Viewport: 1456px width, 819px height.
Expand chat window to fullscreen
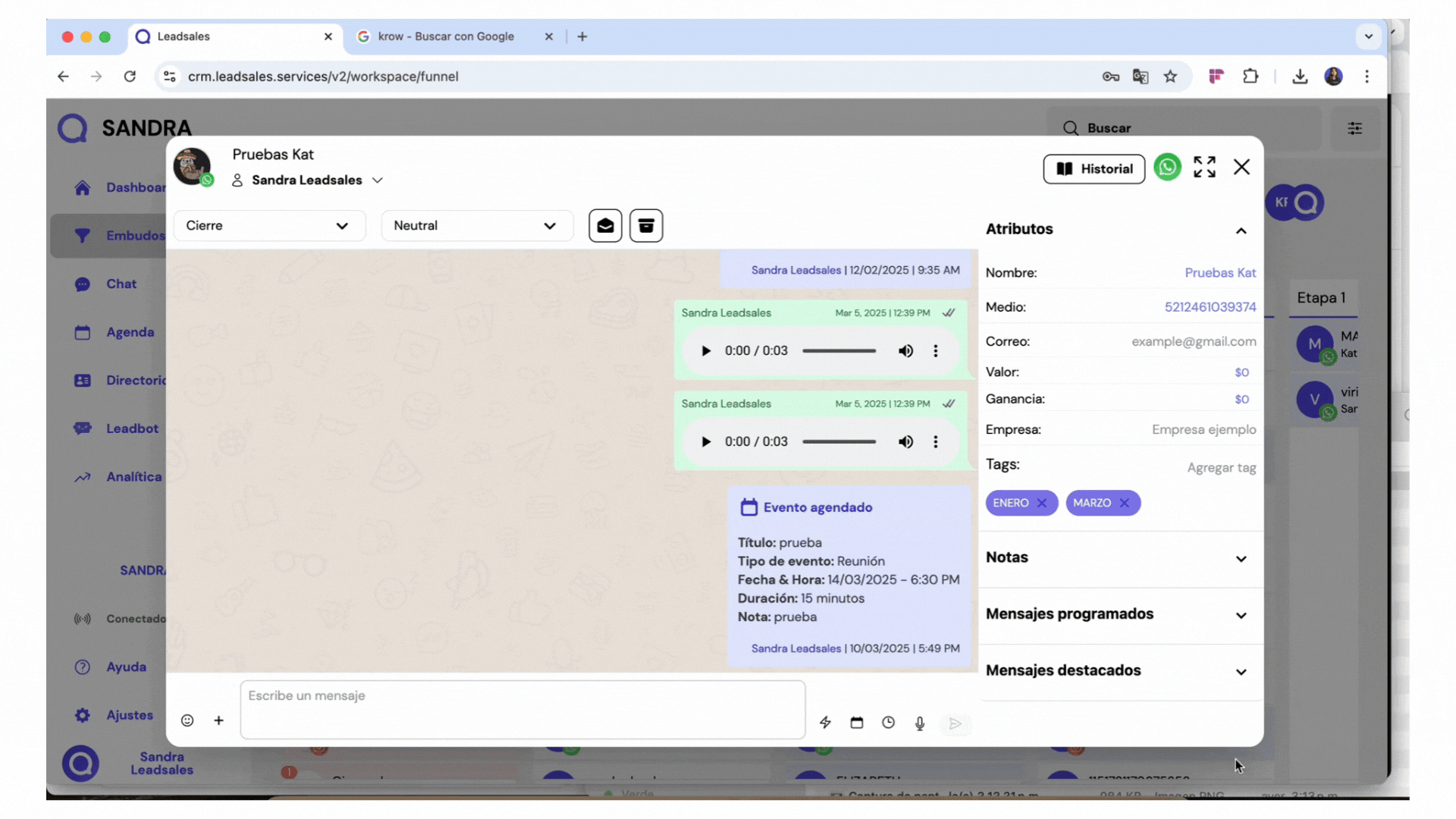pos(1204,167)
